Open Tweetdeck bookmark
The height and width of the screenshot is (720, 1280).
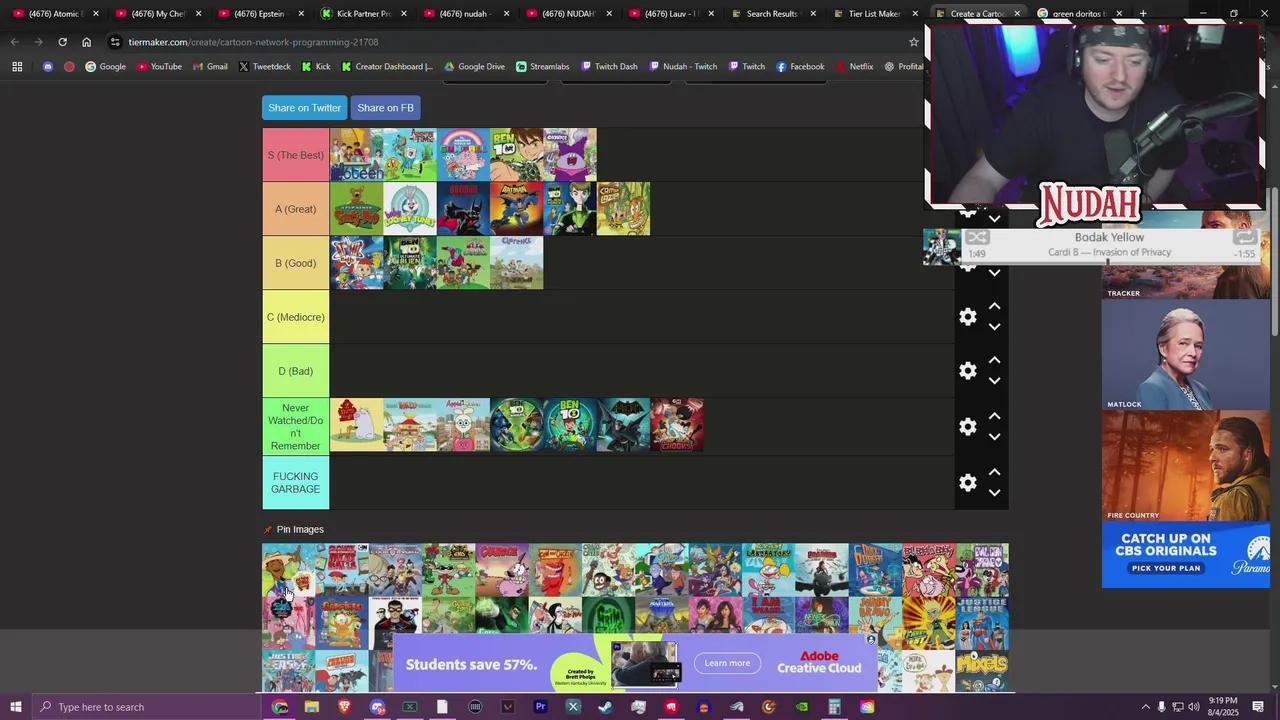(x=264, y=67)
